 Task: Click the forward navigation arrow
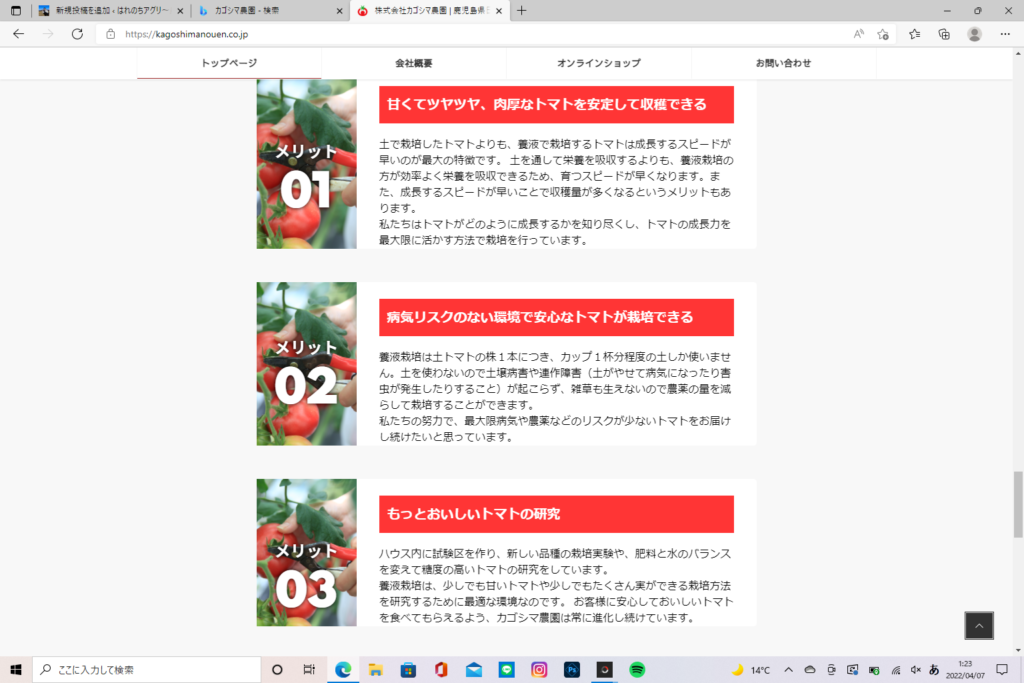click(48, 34)
